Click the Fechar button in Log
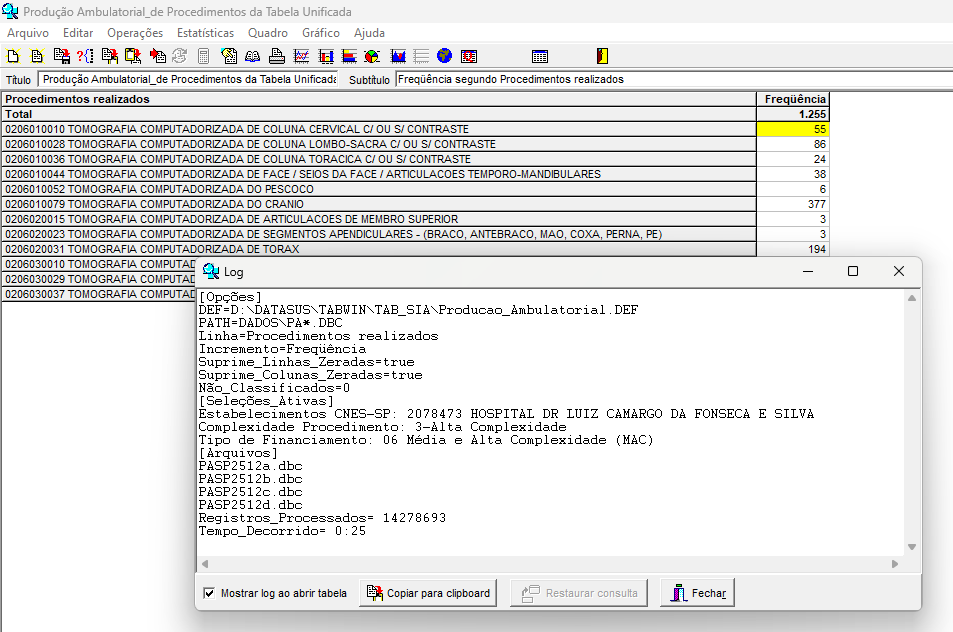This screenshot has height=632, width=953. coord(698,593)
